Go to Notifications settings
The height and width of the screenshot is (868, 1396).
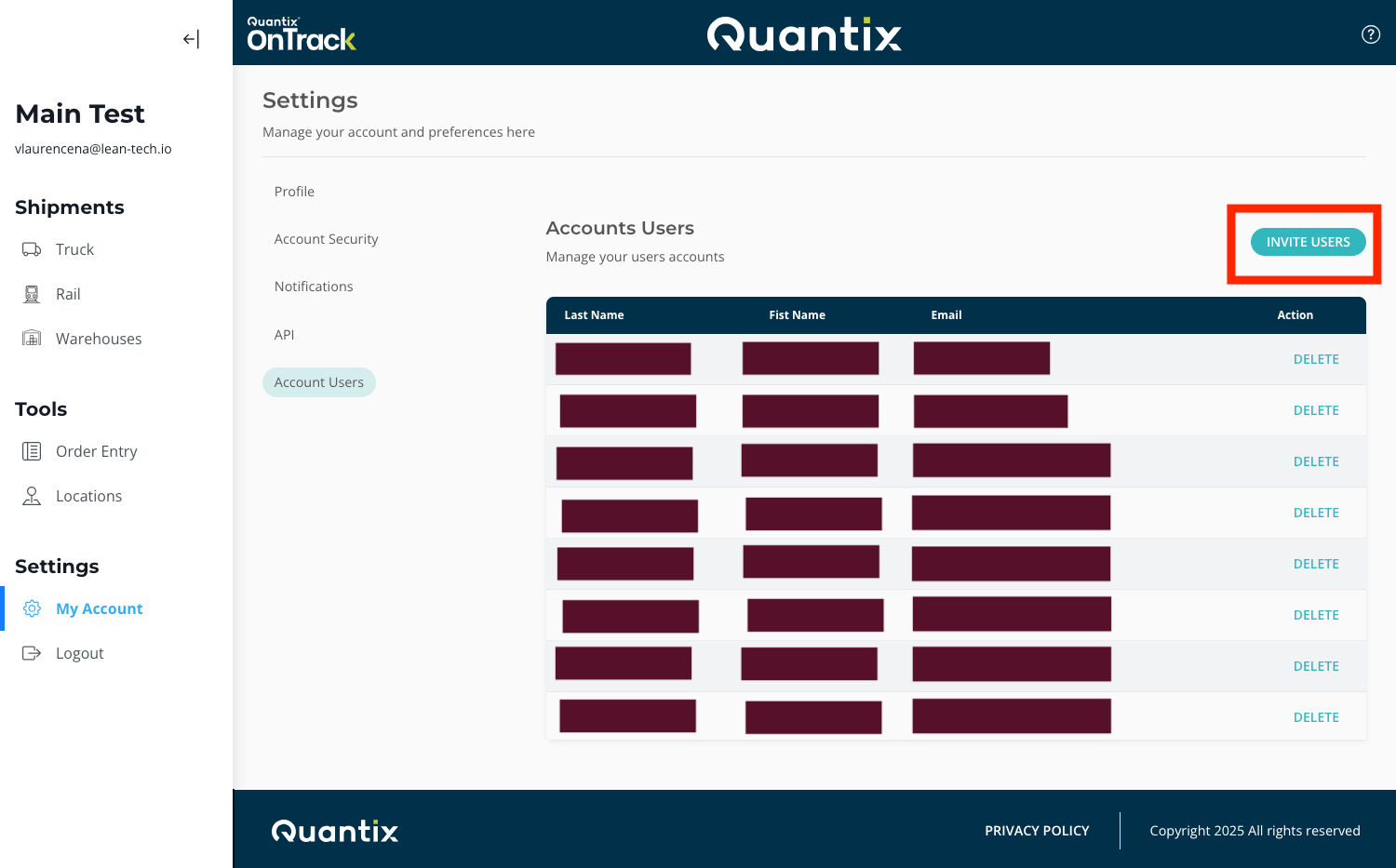pos(314,287)
